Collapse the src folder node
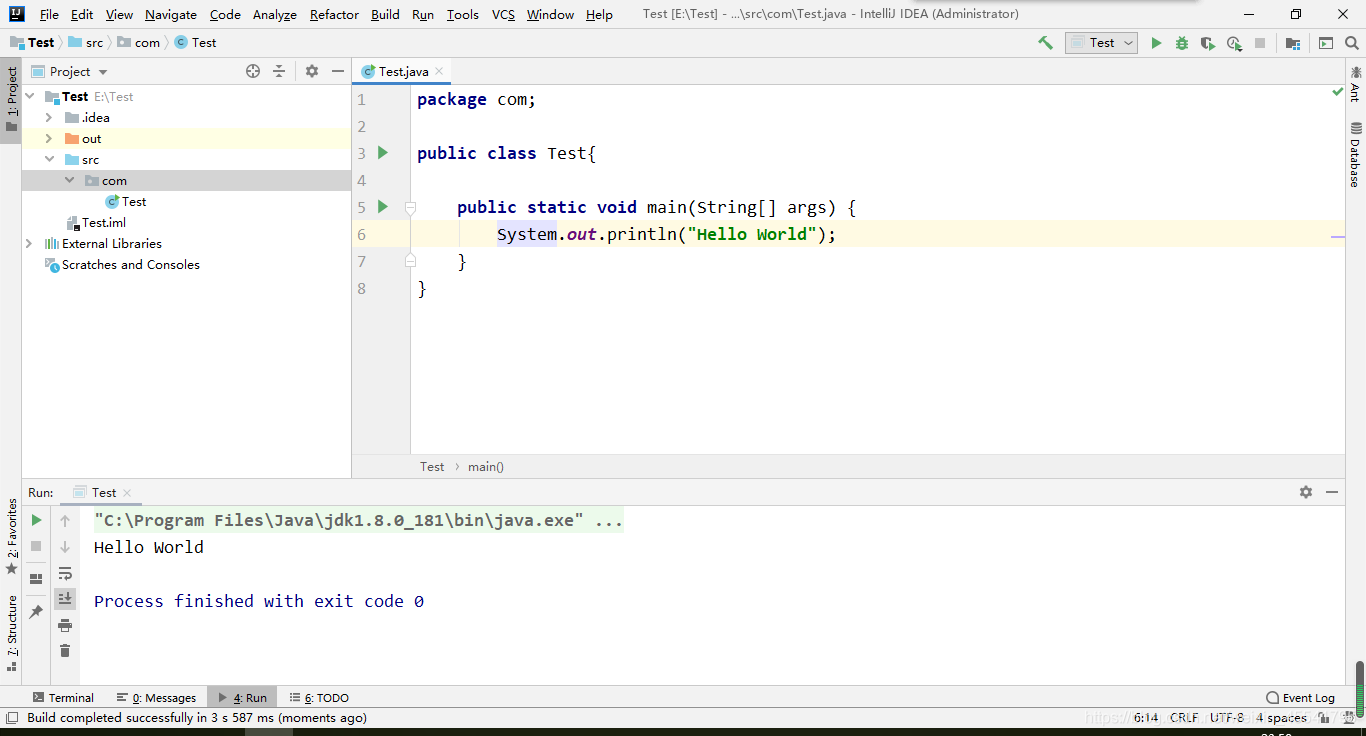Screen dimensions: 1366x736 tap(49, 160)
